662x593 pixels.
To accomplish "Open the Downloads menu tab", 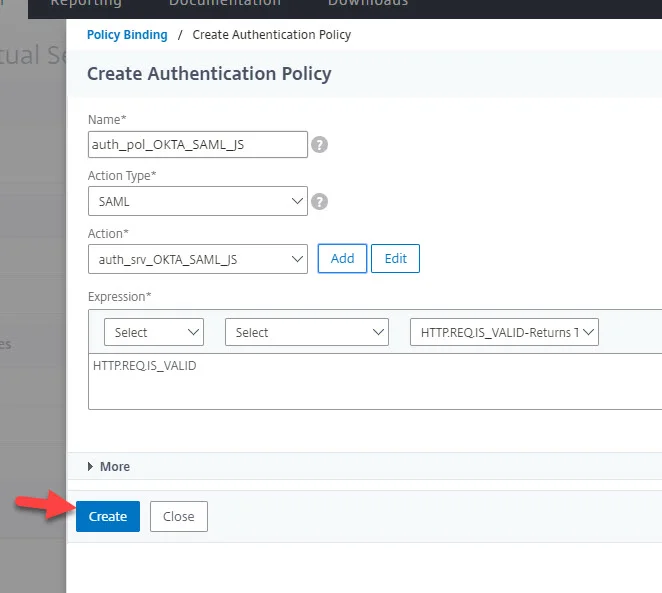I will click(x=368, y=3).
